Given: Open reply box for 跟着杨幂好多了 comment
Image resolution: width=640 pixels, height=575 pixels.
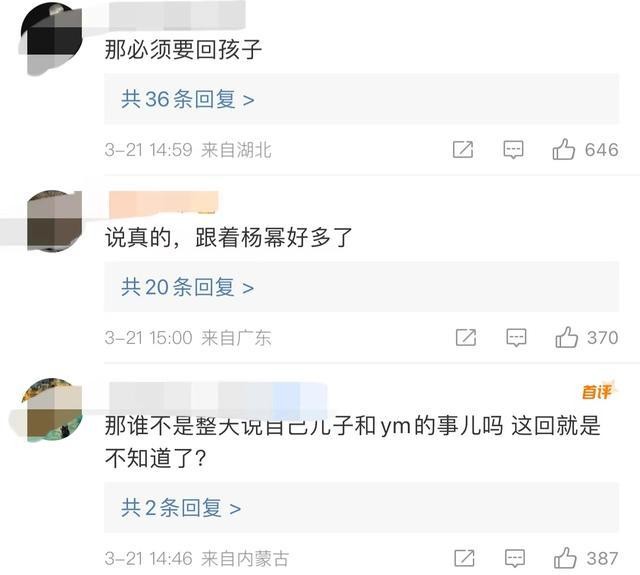Looking at the screenshot, I should tap(515, 337).
